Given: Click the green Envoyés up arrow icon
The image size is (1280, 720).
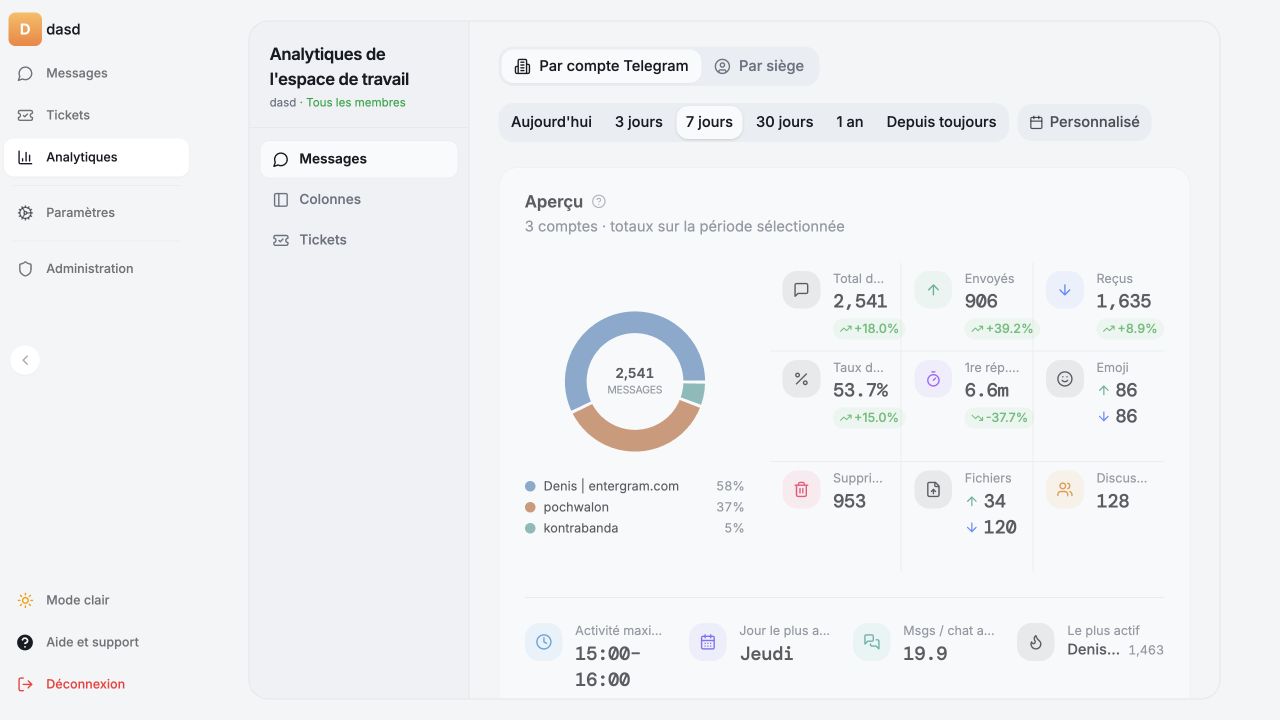Looking at the screenshot, I should [x=933, y=290].
